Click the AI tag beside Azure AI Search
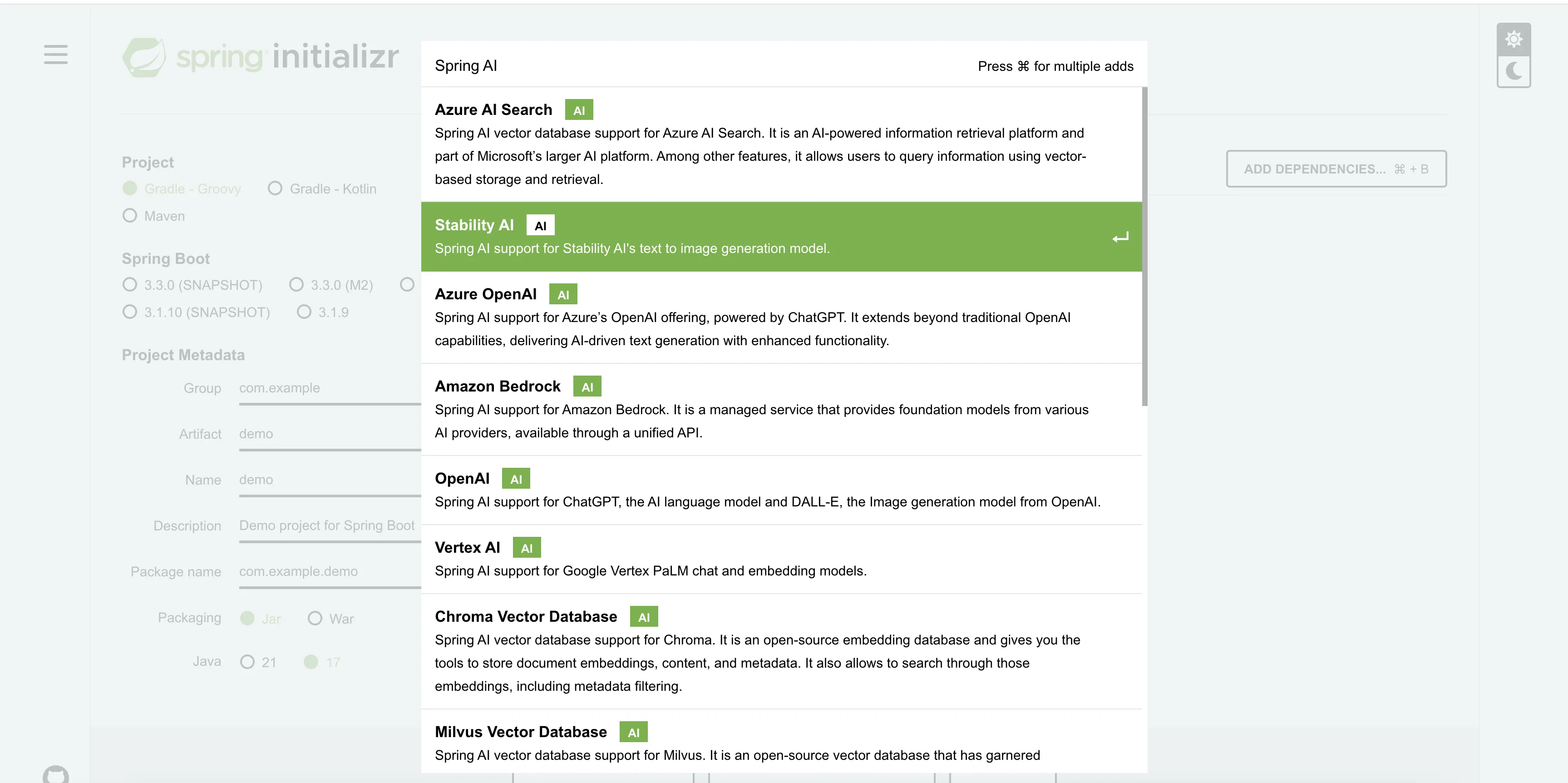 (x=578, y=110)
